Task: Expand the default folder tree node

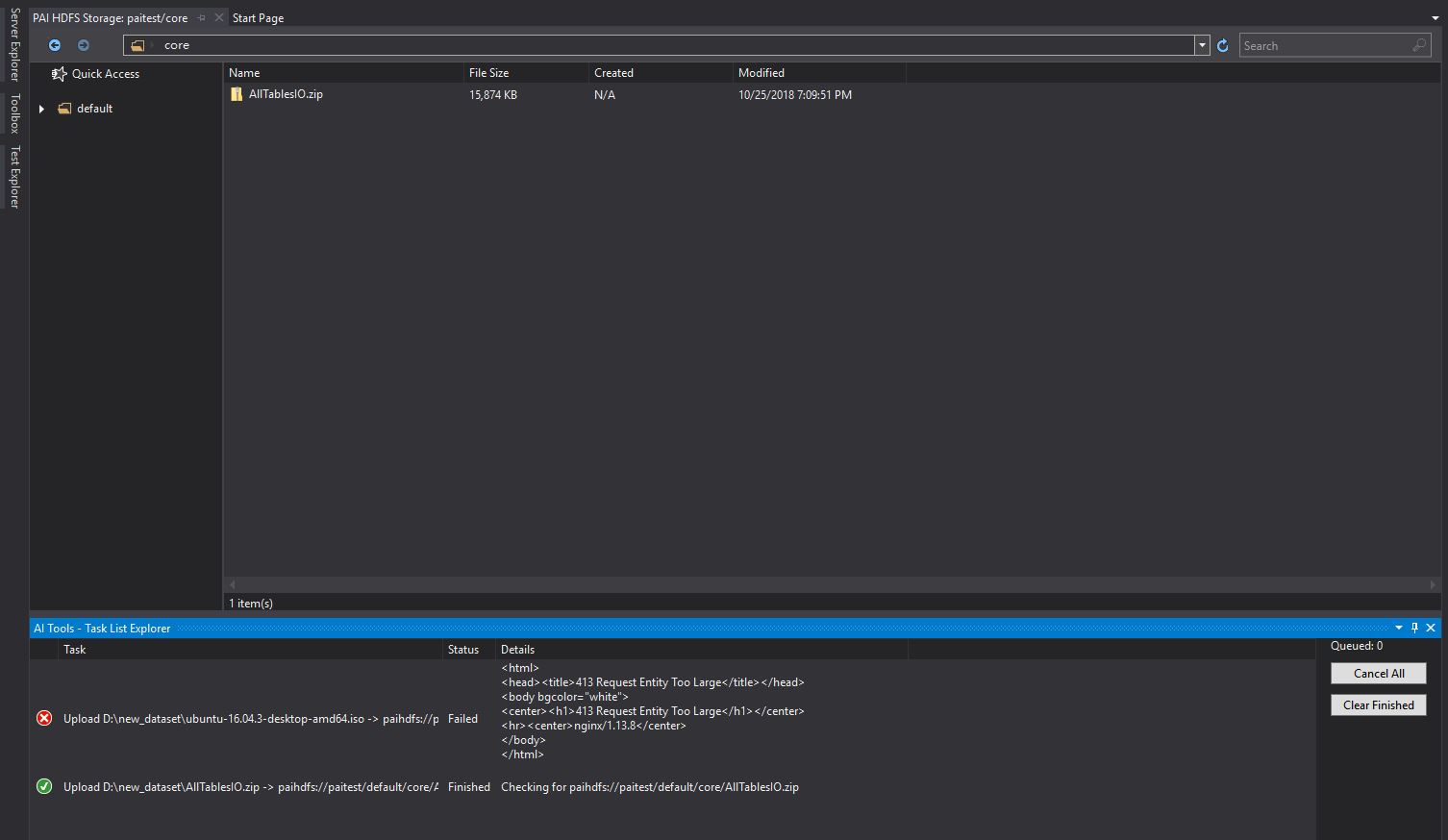Action: [41, 109]
